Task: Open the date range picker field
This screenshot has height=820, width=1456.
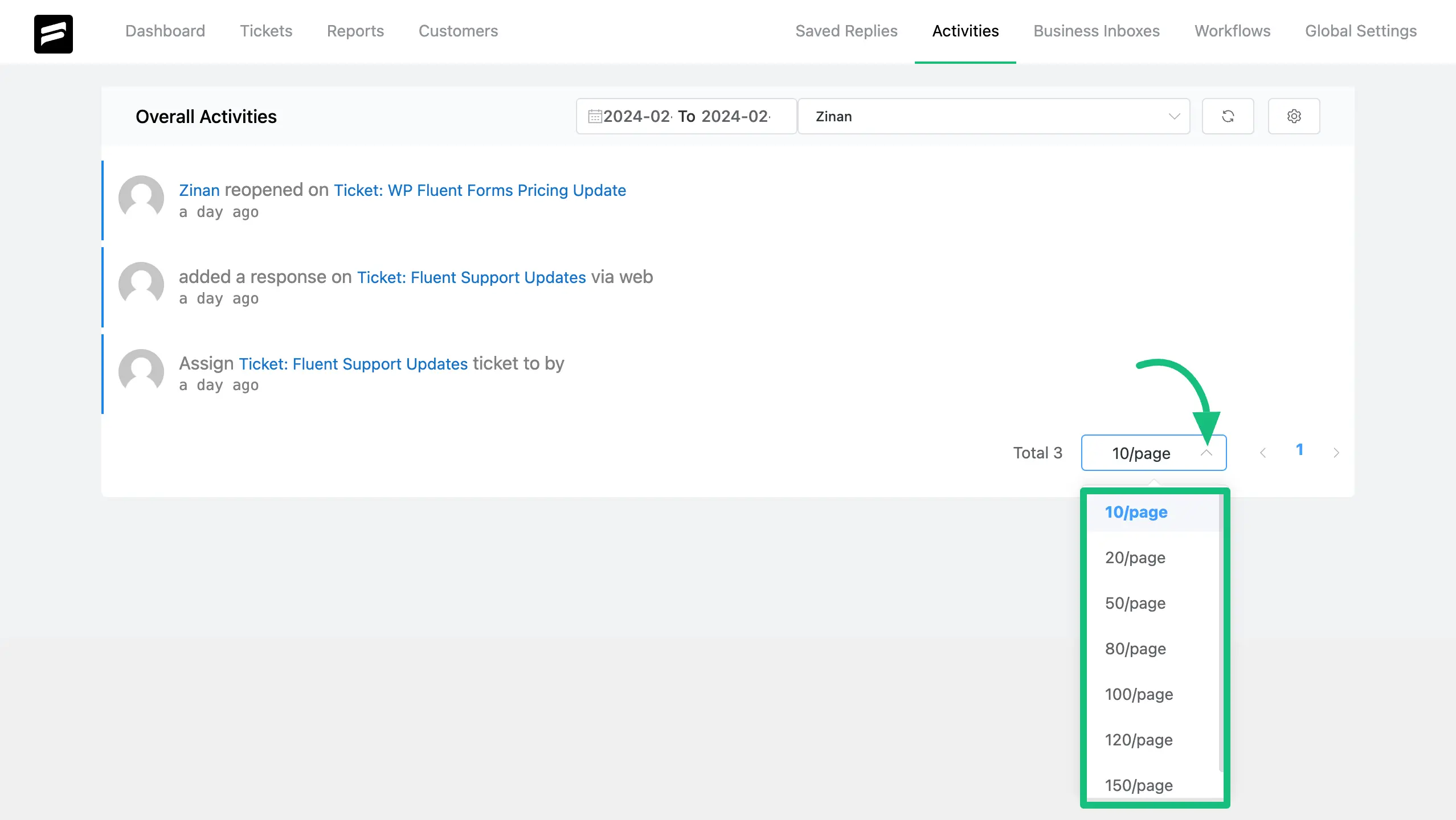Action: [x=686, y=116]
